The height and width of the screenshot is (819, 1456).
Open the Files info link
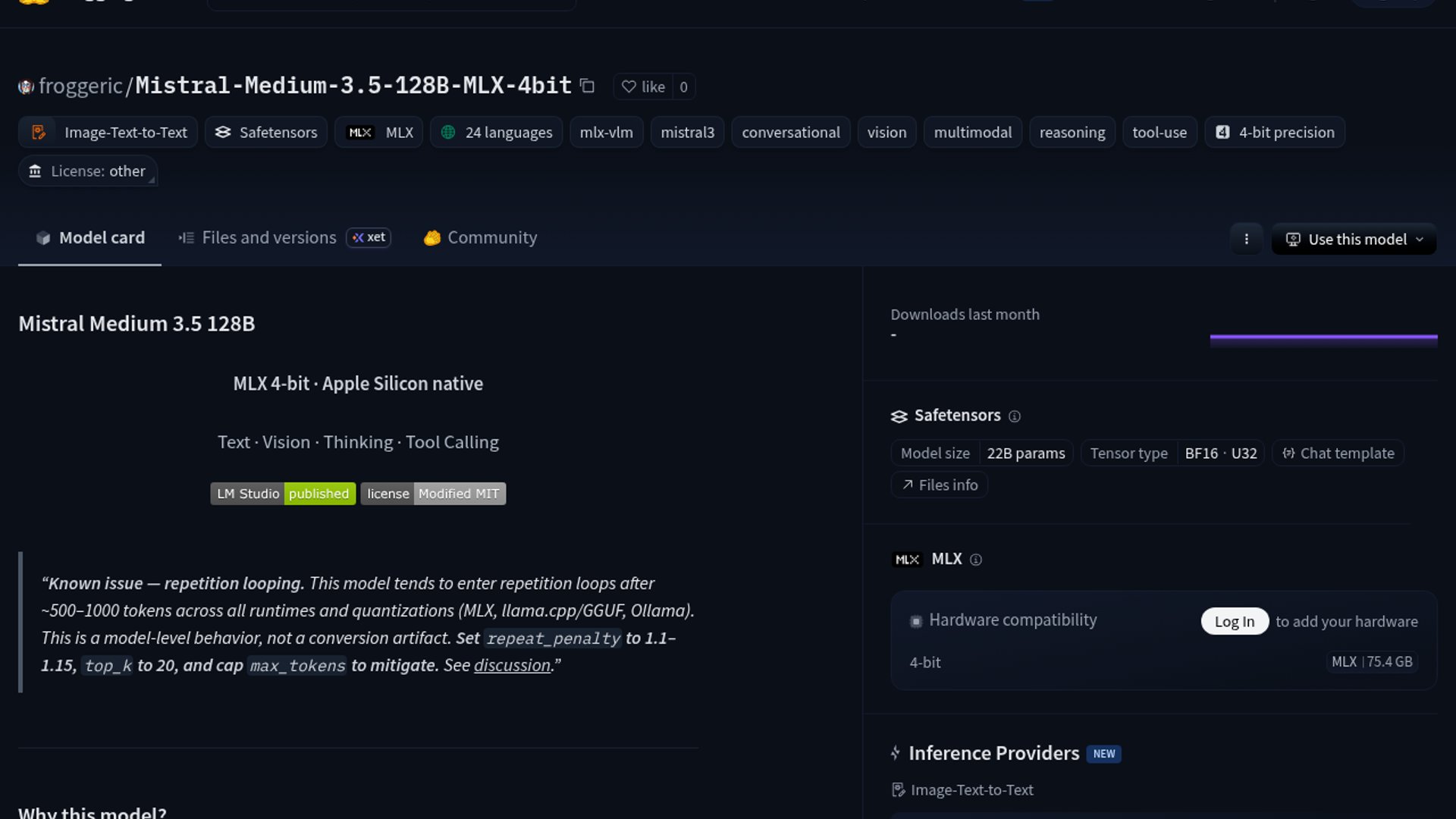click(x=940, y=485)
